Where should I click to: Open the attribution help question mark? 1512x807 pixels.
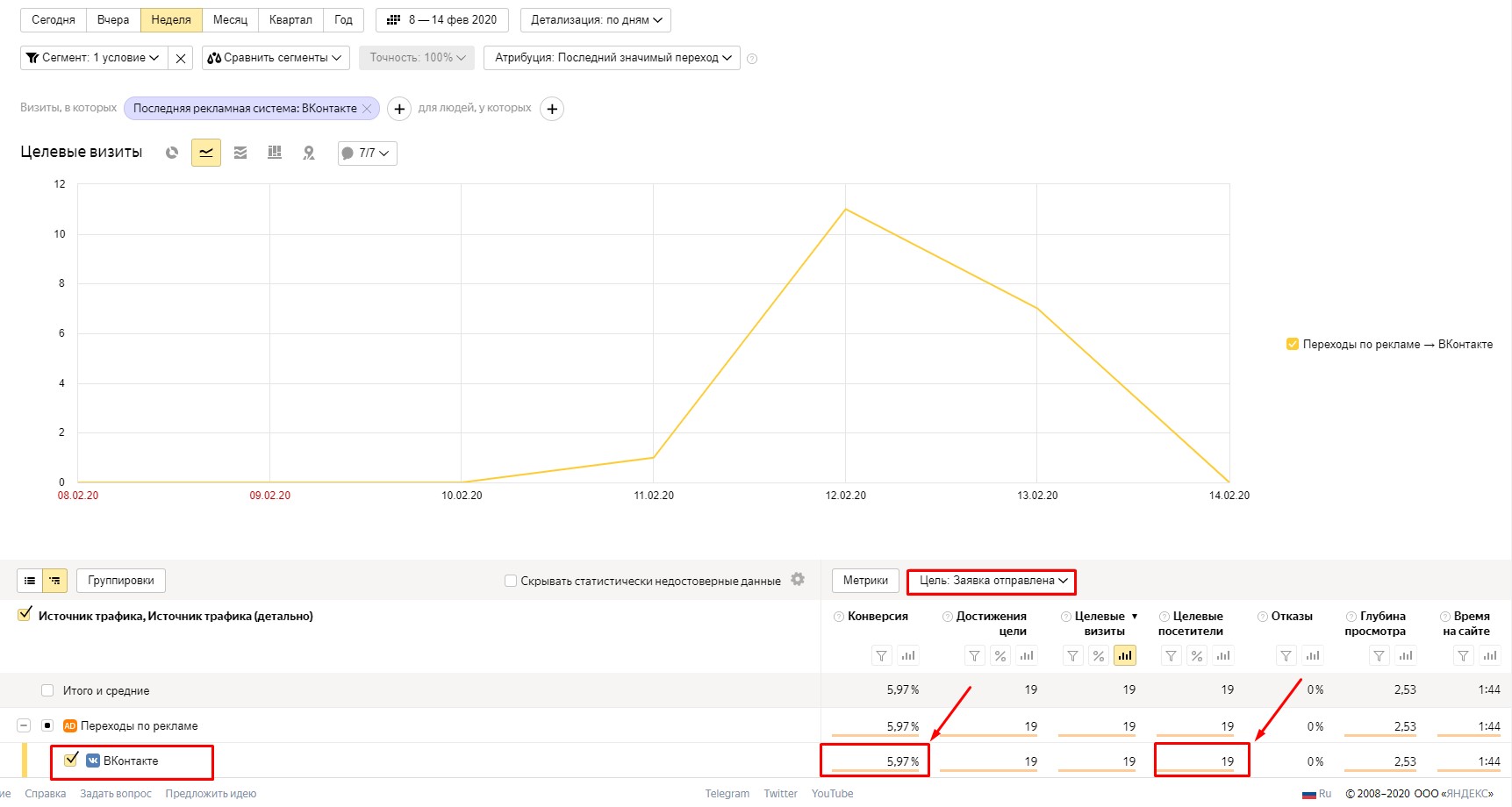coord(752,59)
